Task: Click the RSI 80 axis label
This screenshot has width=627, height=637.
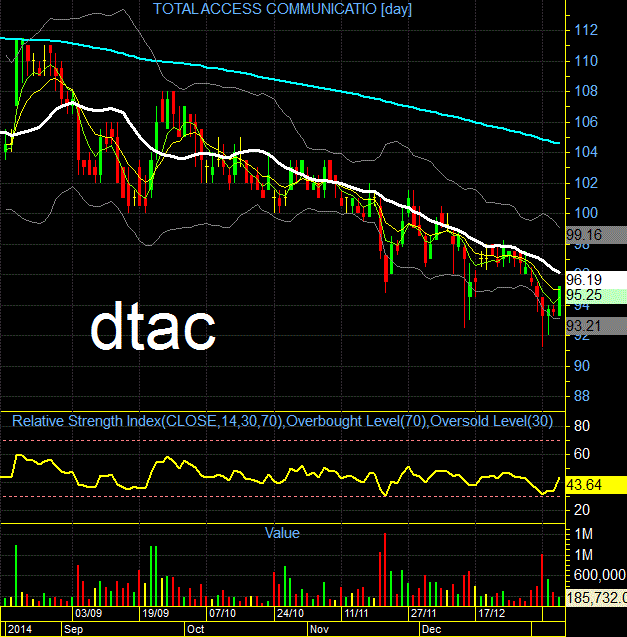Action: tap(581, 426)
